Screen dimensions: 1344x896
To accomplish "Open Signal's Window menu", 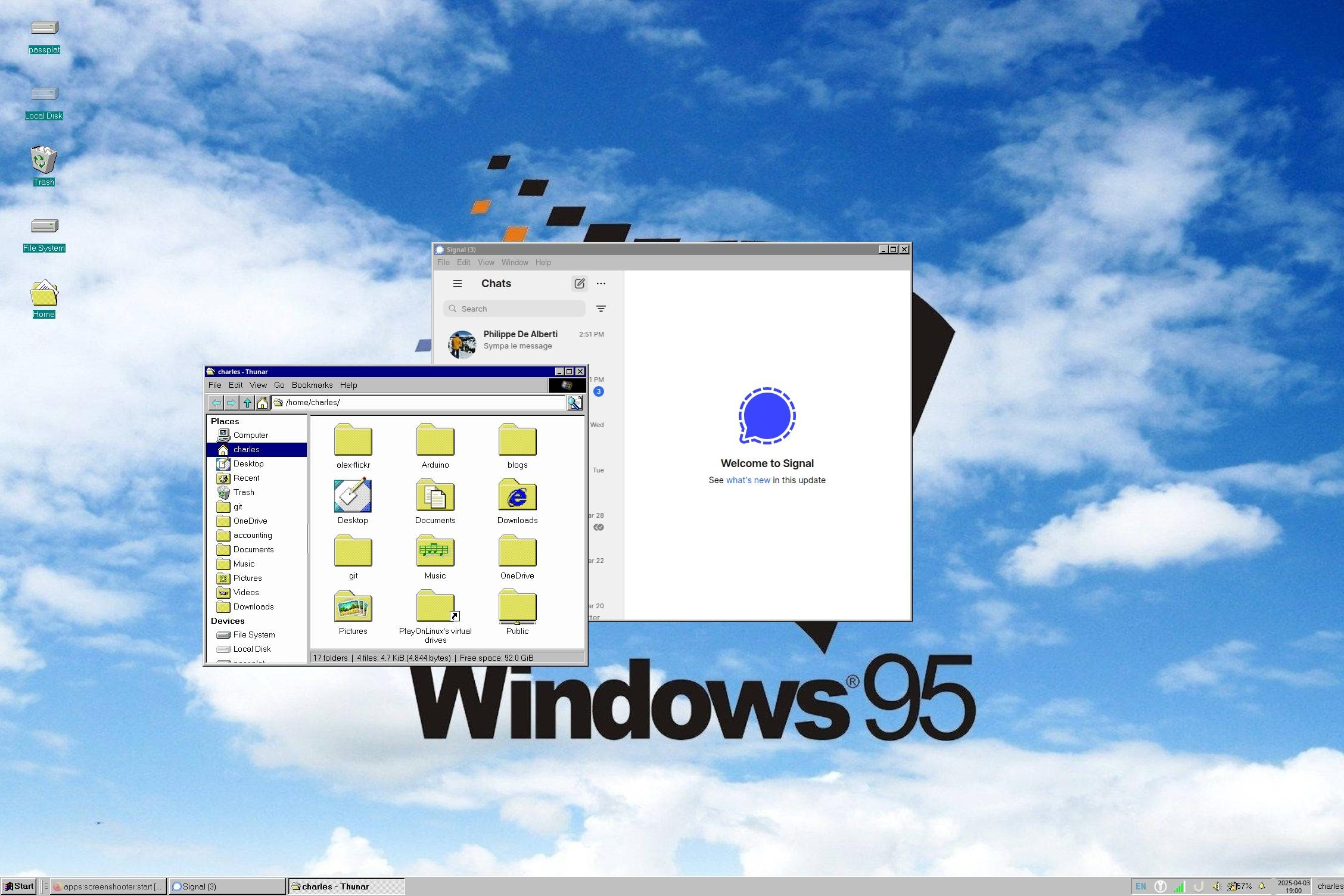I will click(515, 263).
